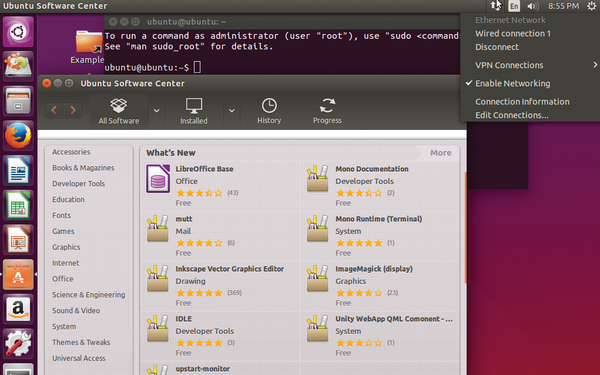Image resolution: width=600 pixels, height=375 pixels.
Task: Go back with the left arrow
Action: pyautogui.click(x=54, y=111)
